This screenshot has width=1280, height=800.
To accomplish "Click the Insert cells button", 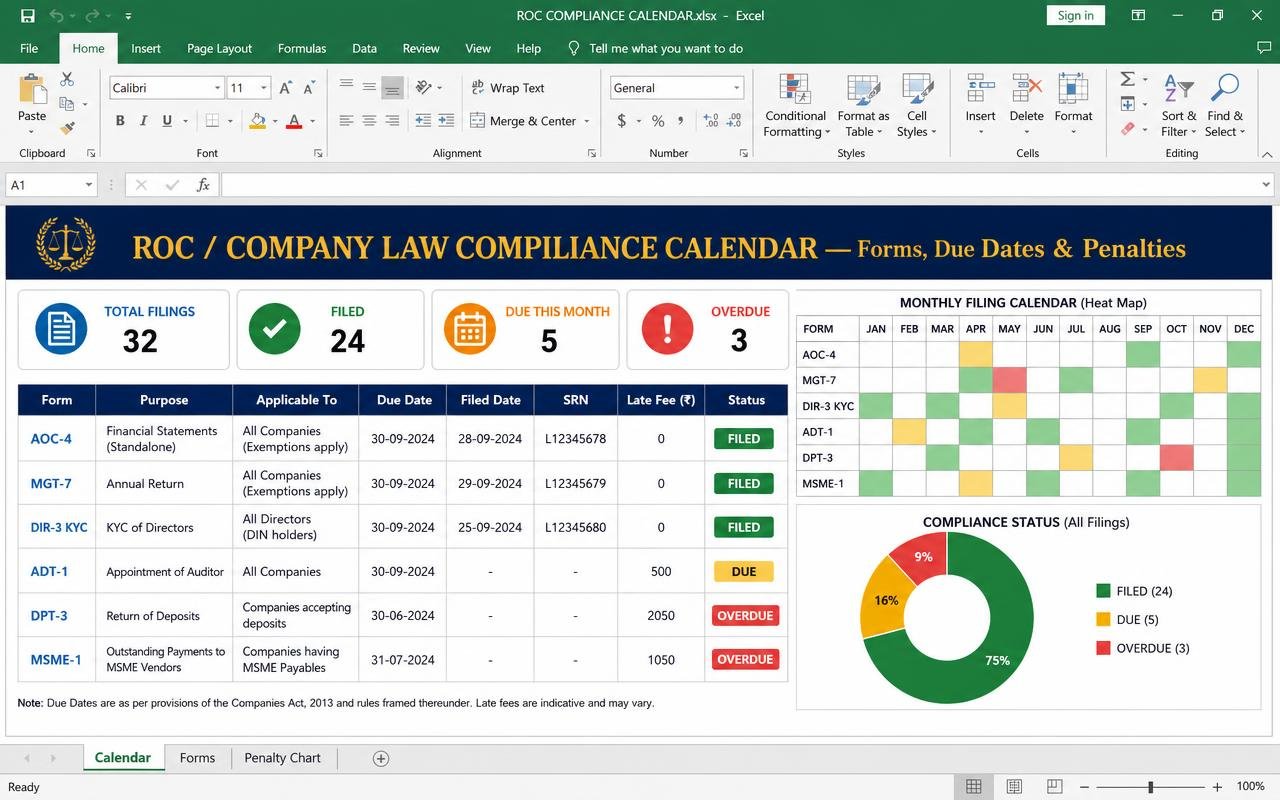I will tap(980, 105).
